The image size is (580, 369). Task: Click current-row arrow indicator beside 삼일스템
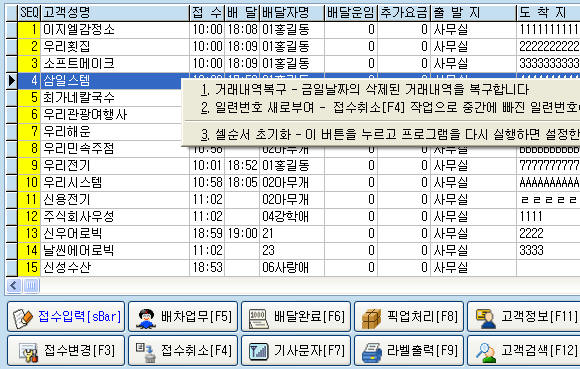11,81
